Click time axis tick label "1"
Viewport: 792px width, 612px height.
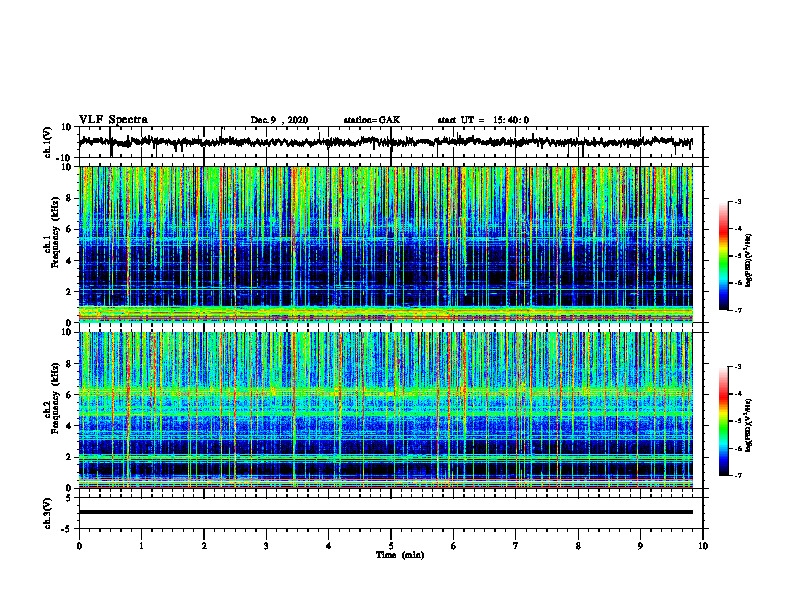click(x=141, y=546)
